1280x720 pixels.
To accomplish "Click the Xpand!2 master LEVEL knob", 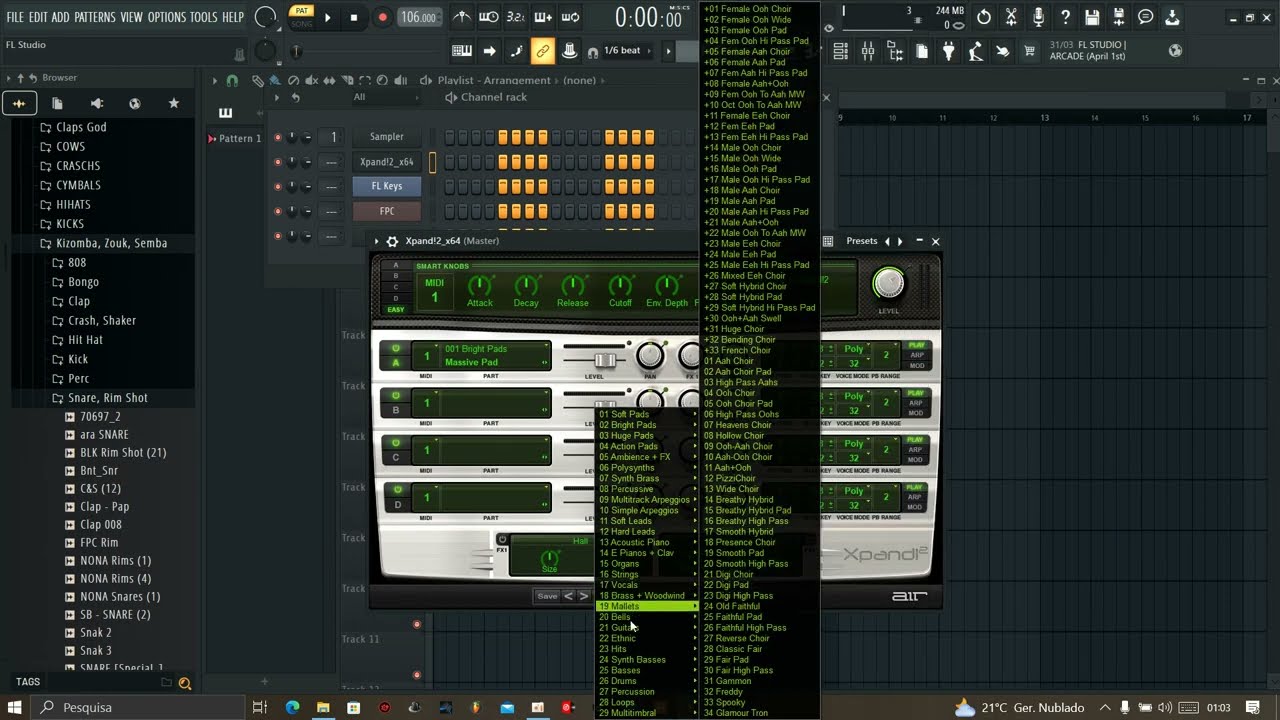I will click(888, 284).
